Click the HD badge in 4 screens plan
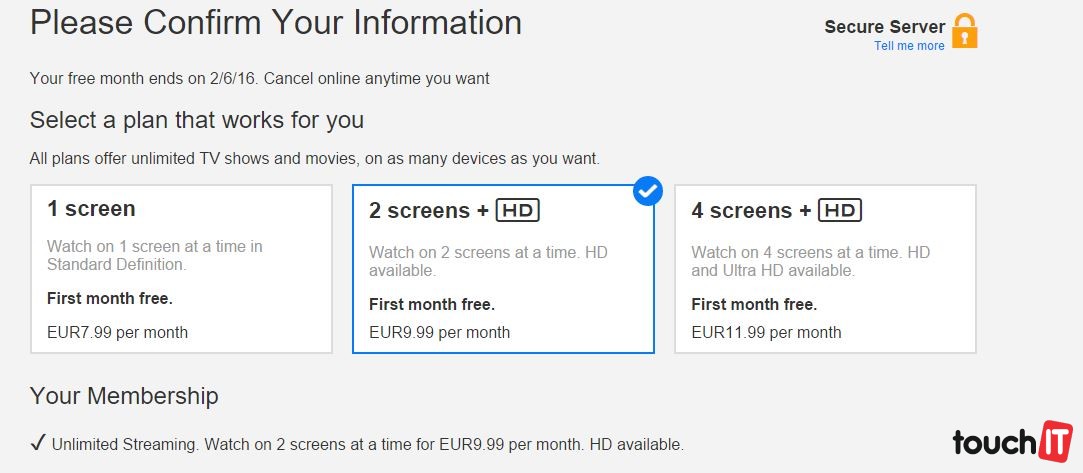 click(x=839, y=211)
